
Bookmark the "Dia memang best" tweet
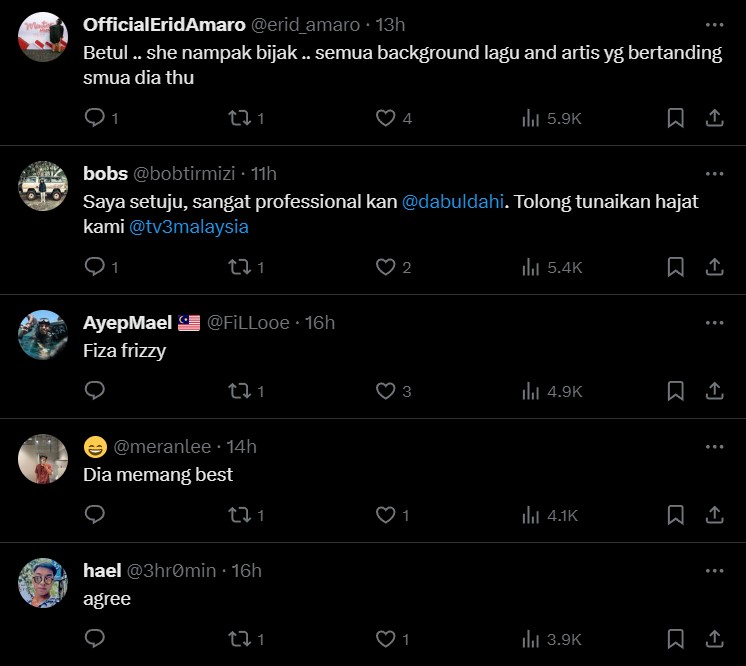[675, 515]
